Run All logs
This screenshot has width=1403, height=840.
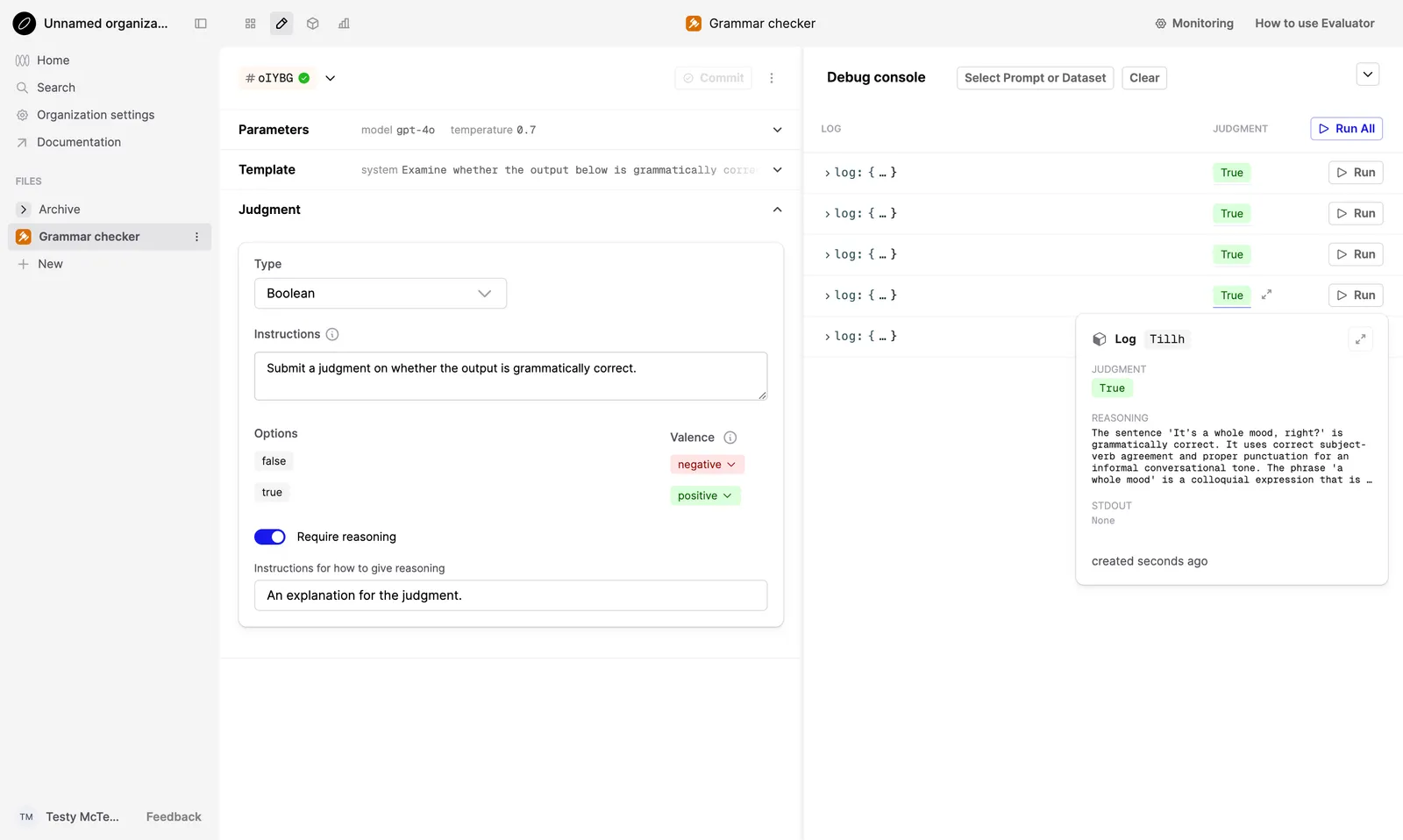click(x=1346, y=129)
